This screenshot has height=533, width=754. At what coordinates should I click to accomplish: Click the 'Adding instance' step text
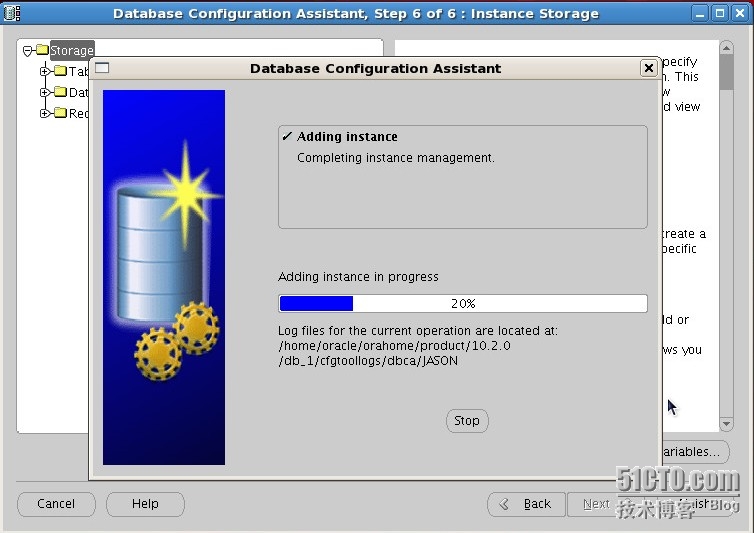click(x=347, y=137)
